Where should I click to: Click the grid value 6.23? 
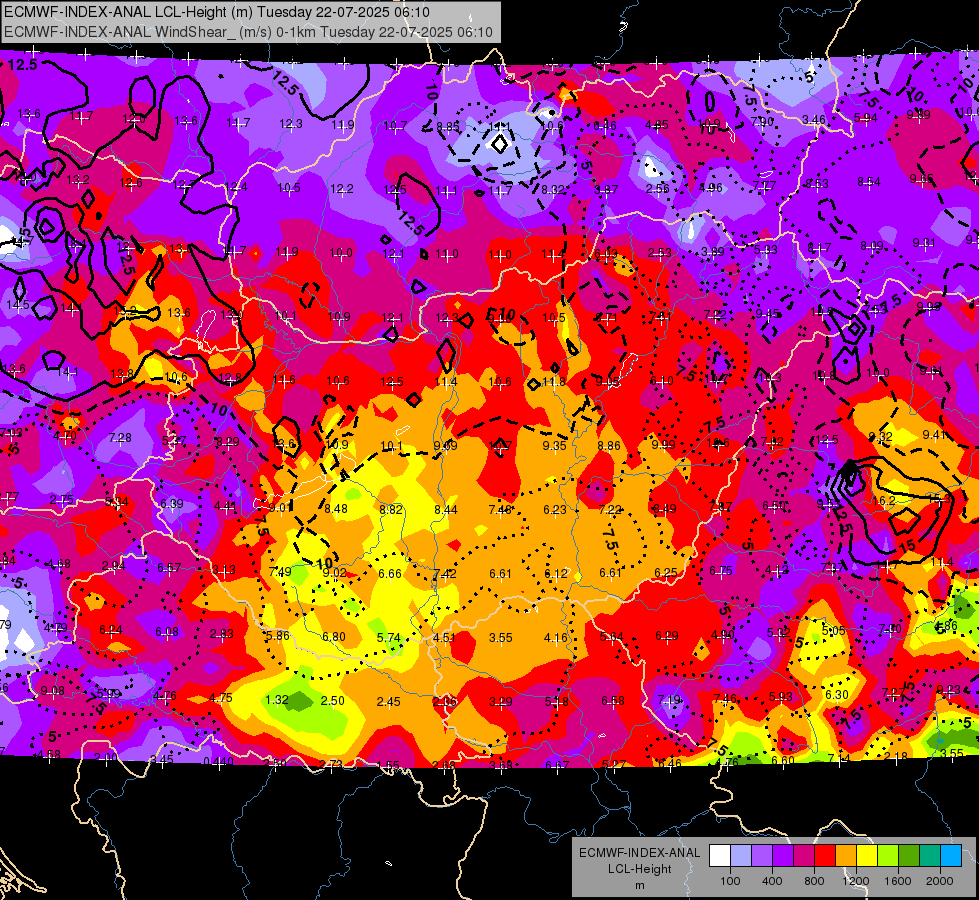pyautogui.click(x=554, y=510)
